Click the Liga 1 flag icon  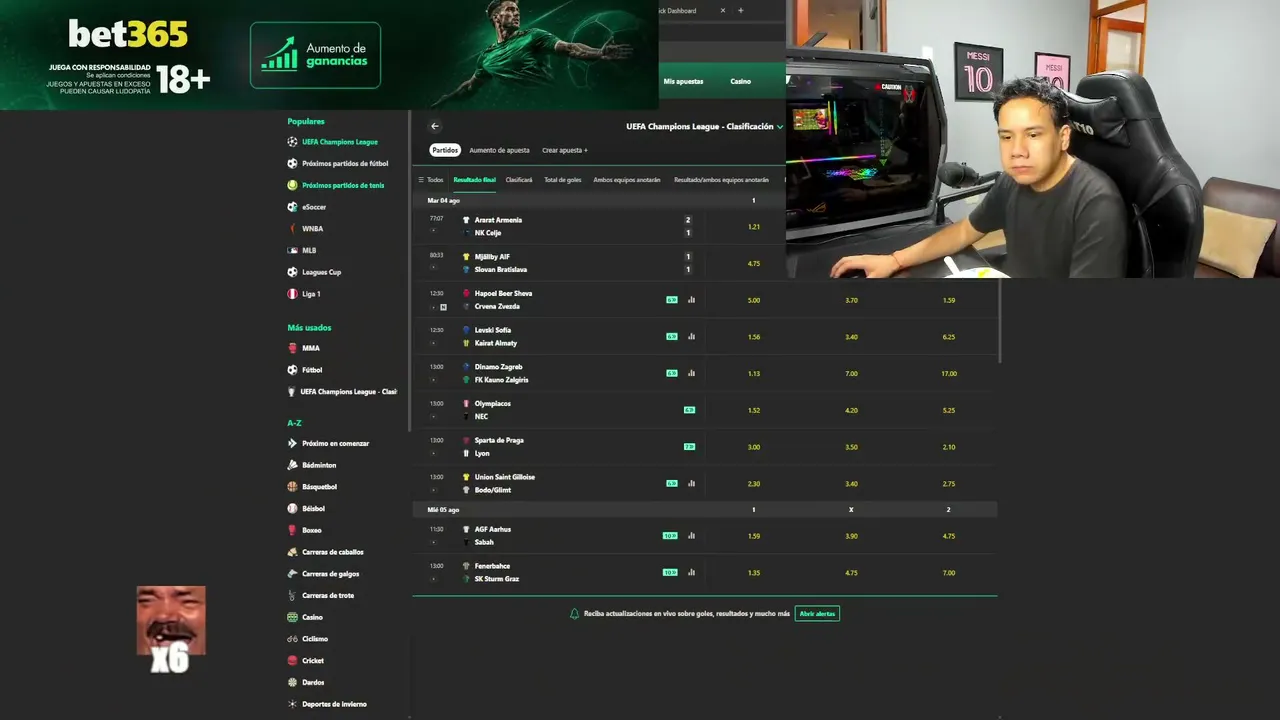(293, 294)
